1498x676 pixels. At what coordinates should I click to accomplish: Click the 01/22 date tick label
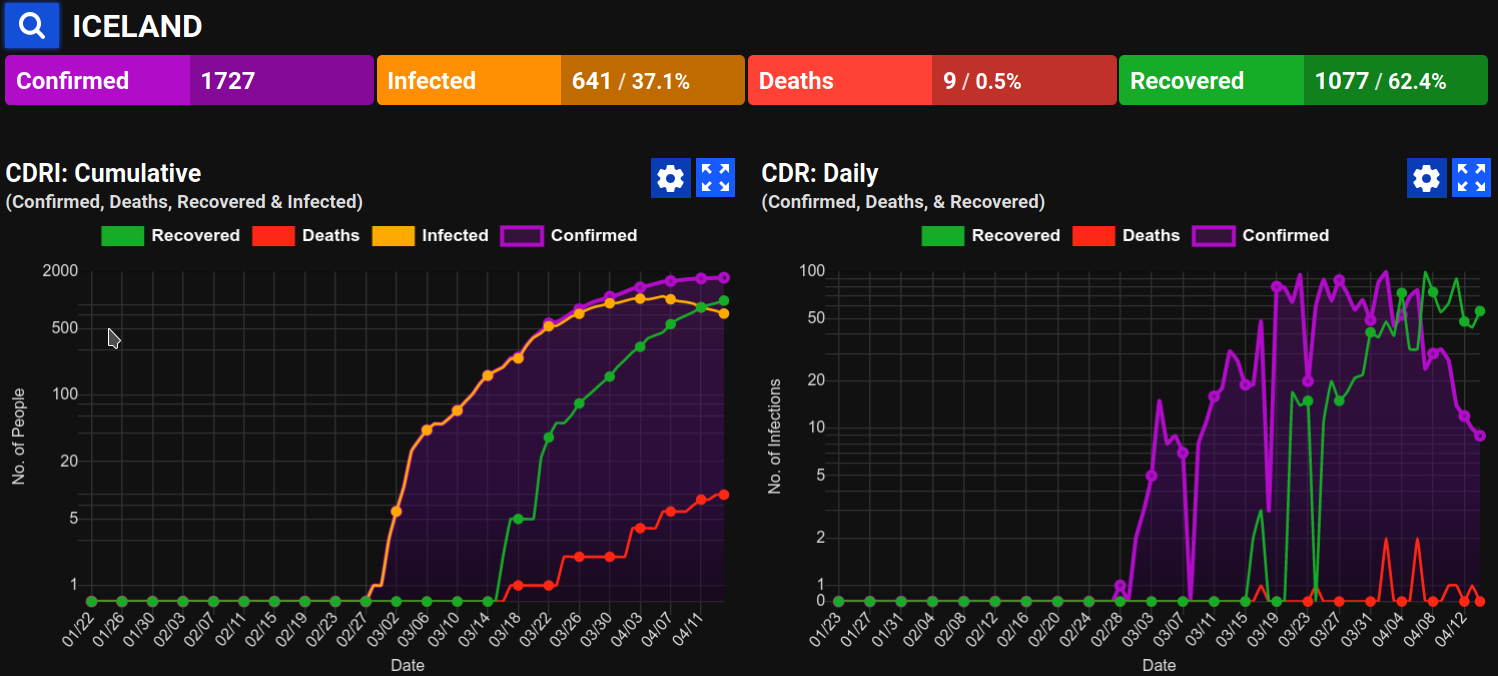[x=77, y=629]
